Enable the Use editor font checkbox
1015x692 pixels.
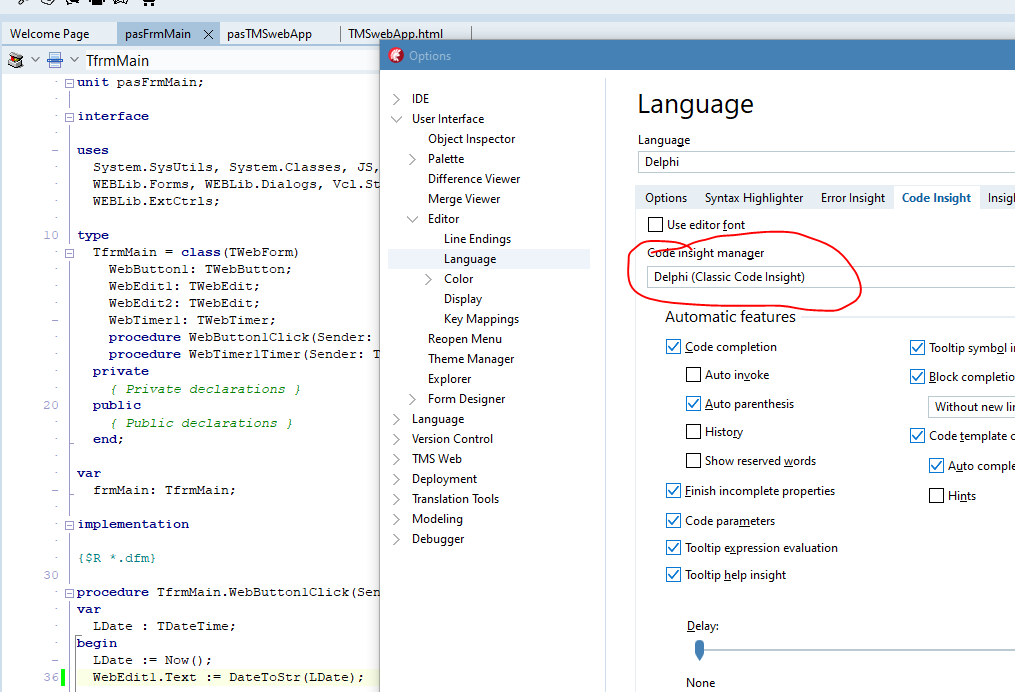click(x=655, y=225)
